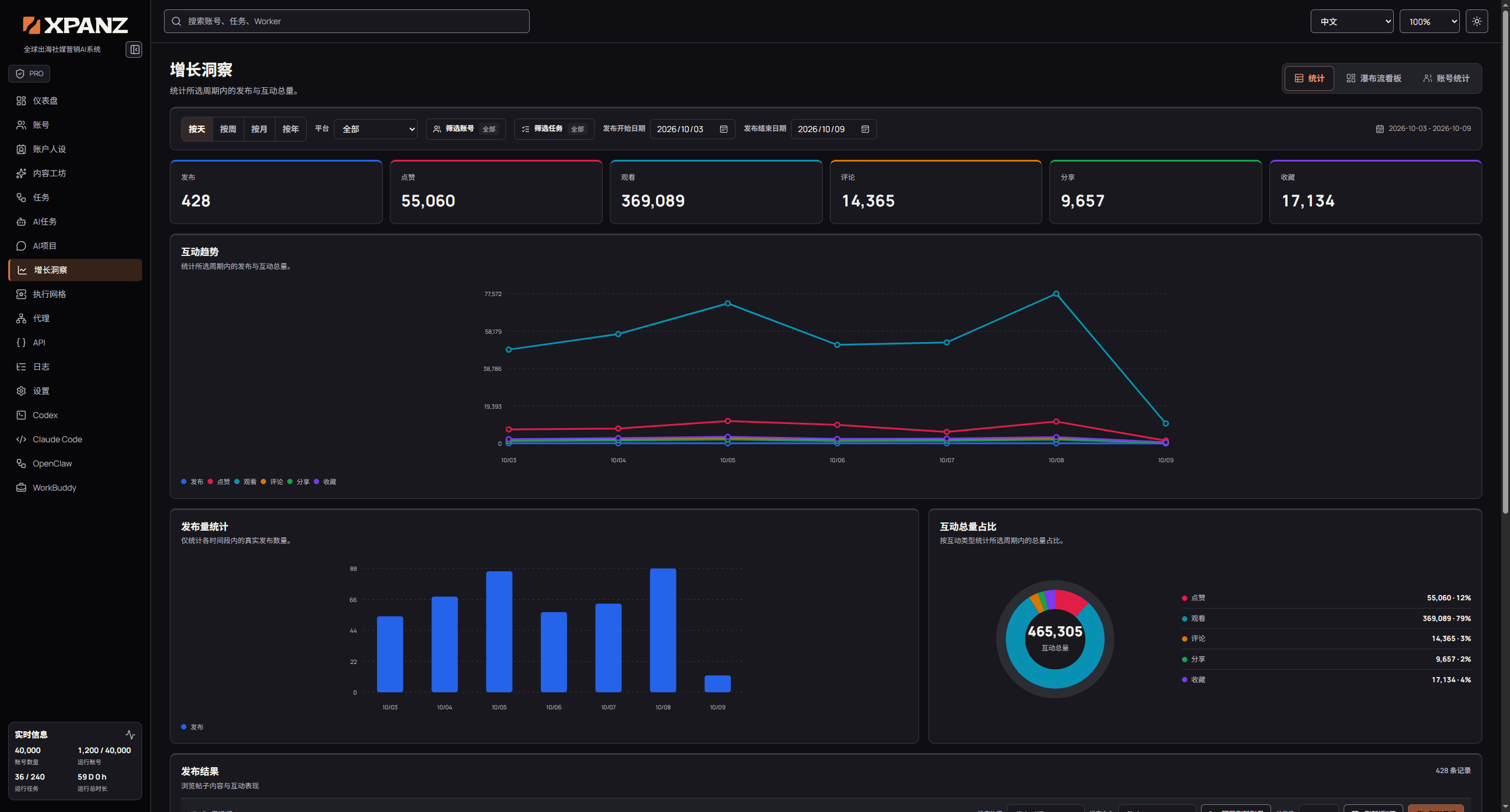Click the search box for accounts and tasks
This screenshot has height=812, width=1510.
tap(347, 21)
